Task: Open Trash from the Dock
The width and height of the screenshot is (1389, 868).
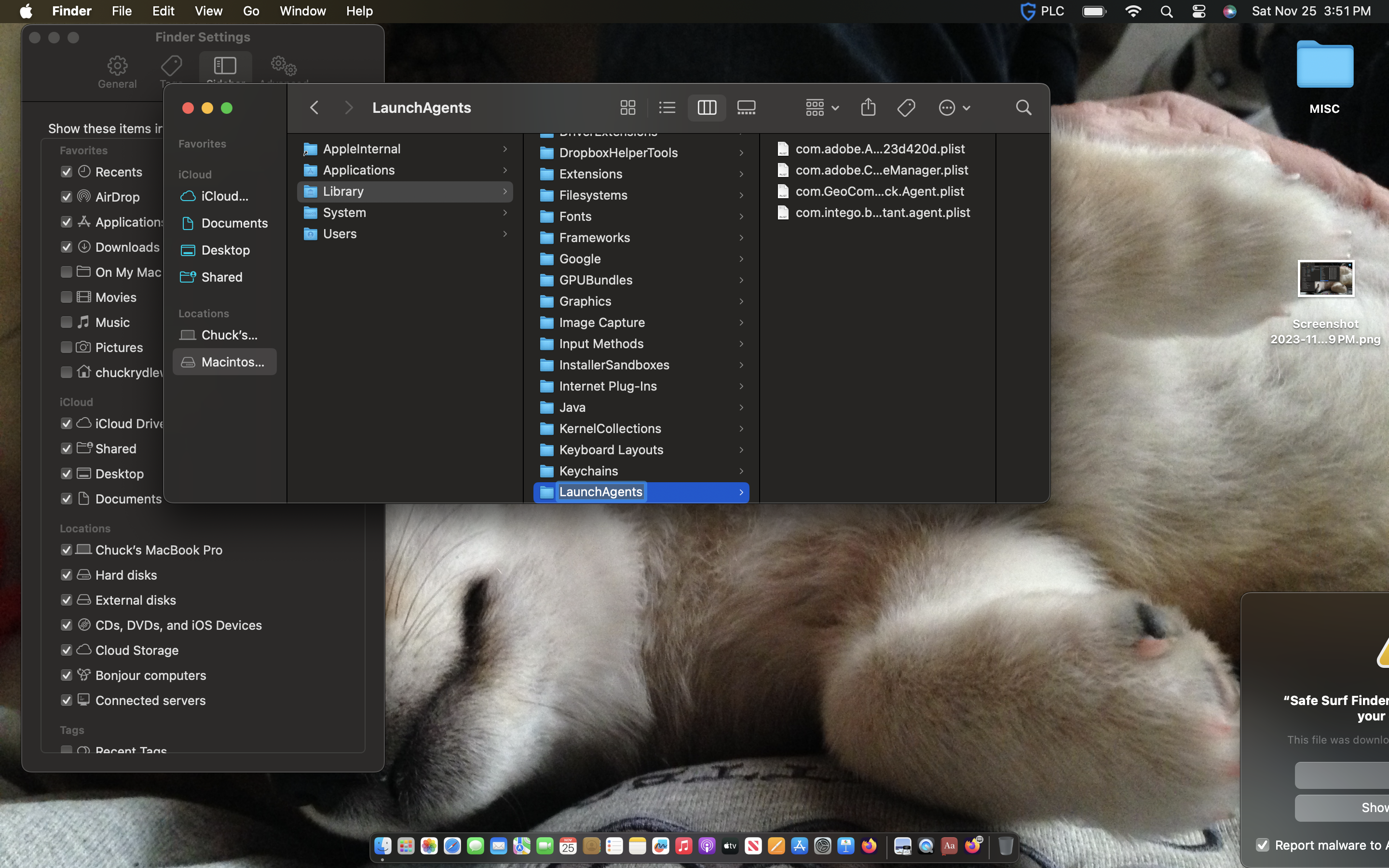Action: (x=1005, y=846)
